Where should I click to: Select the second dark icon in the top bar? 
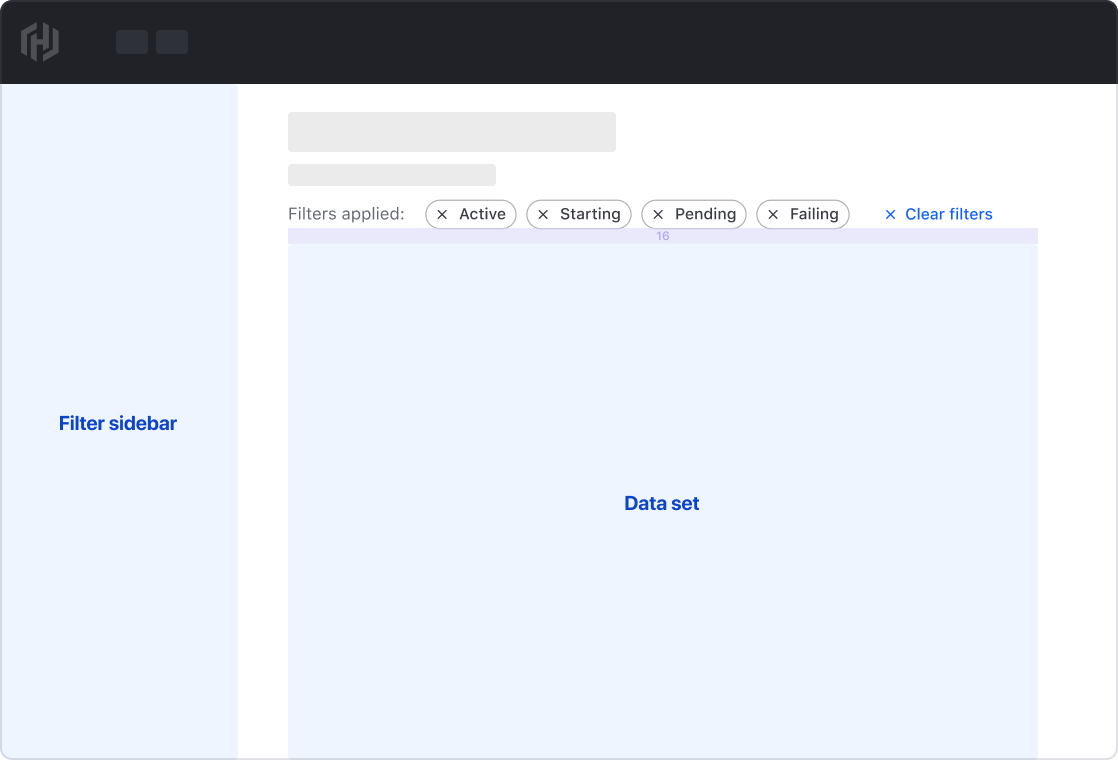[x=172, y=42]
